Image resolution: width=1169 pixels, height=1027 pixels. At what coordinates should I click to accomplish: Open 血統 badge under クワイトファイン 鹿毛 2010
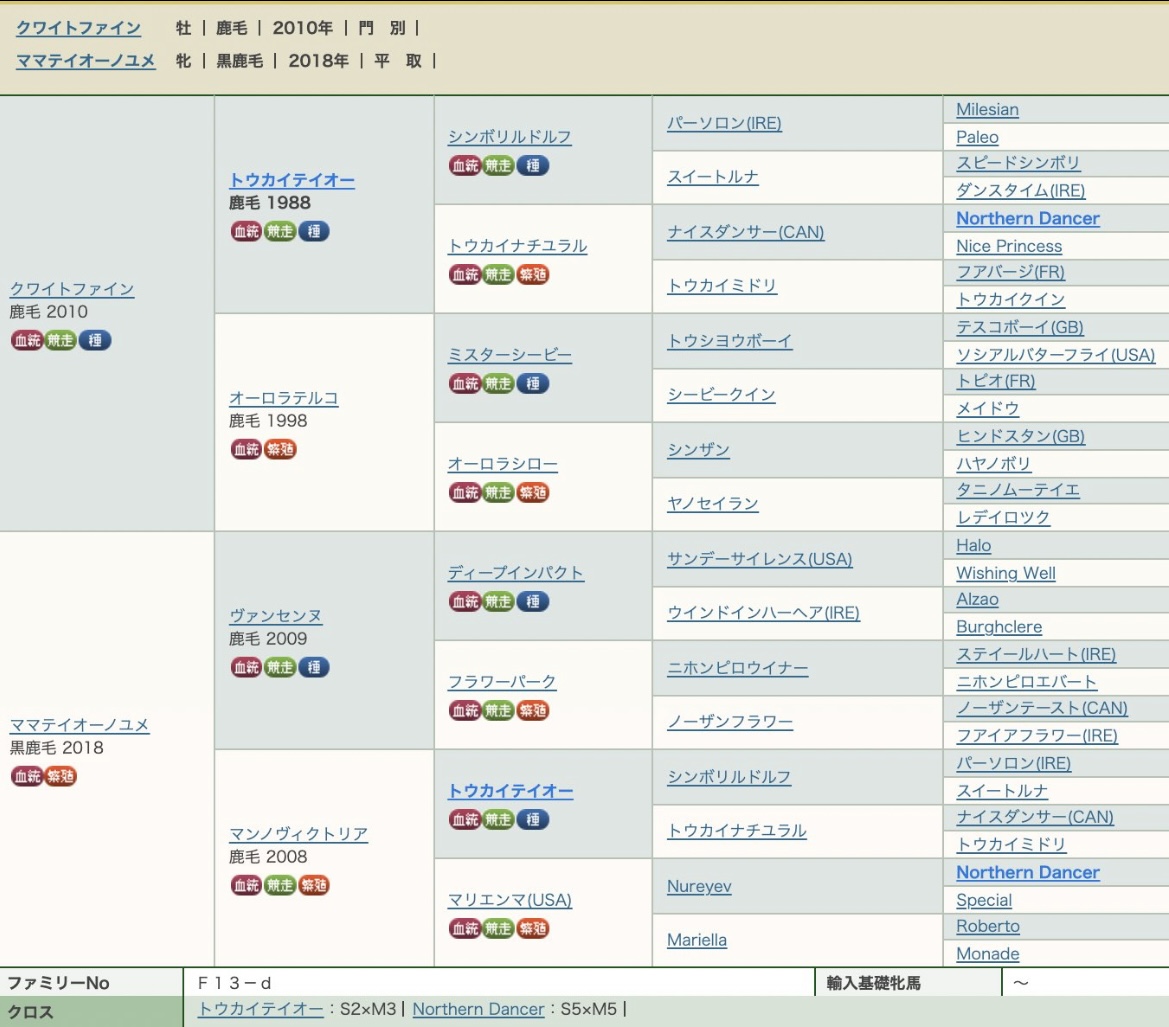point(27,341)
